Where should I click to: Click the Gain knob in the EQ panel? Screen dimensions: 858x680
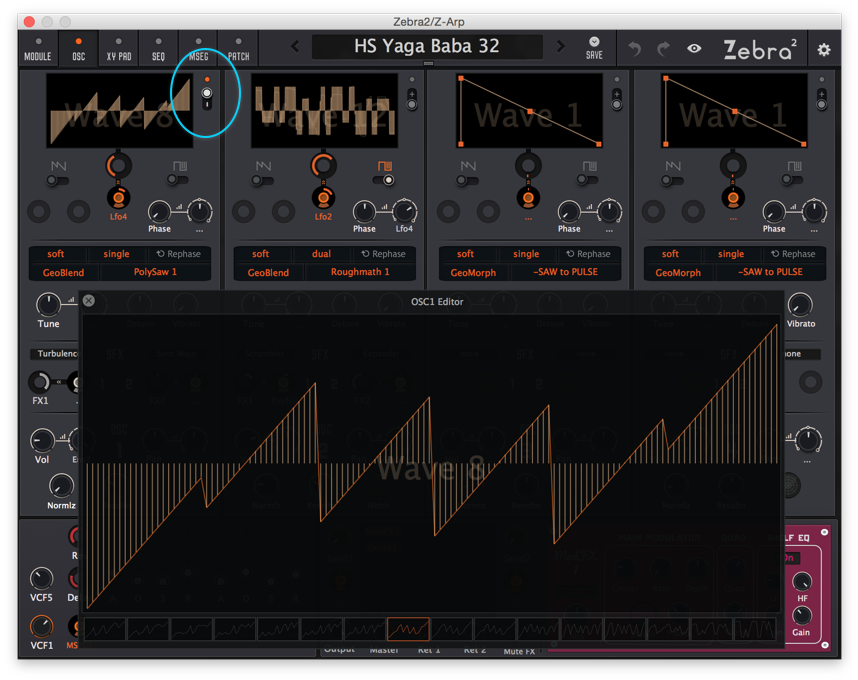[x=802, y=615]
